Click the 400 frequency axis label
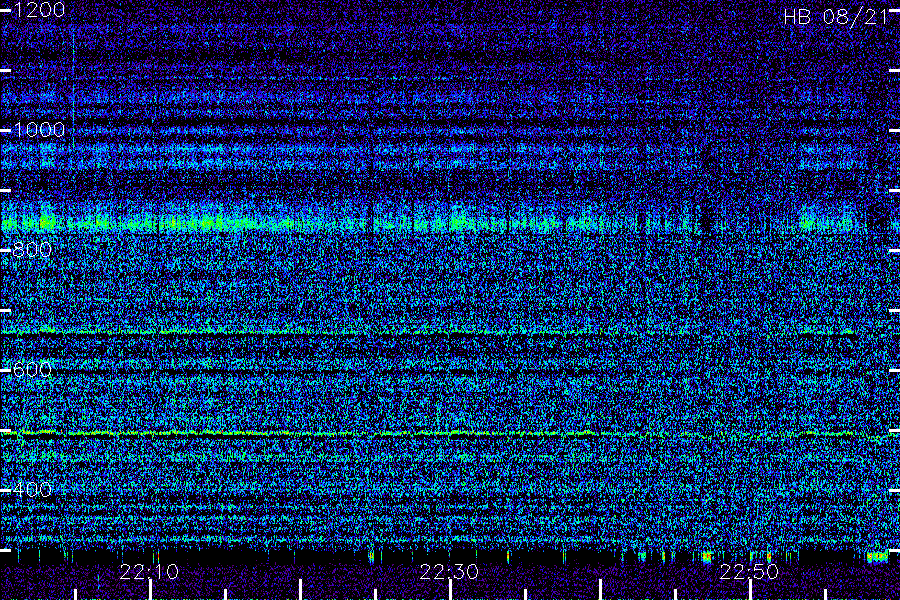This screenshot has height=600, width=900. pos(32,490)
